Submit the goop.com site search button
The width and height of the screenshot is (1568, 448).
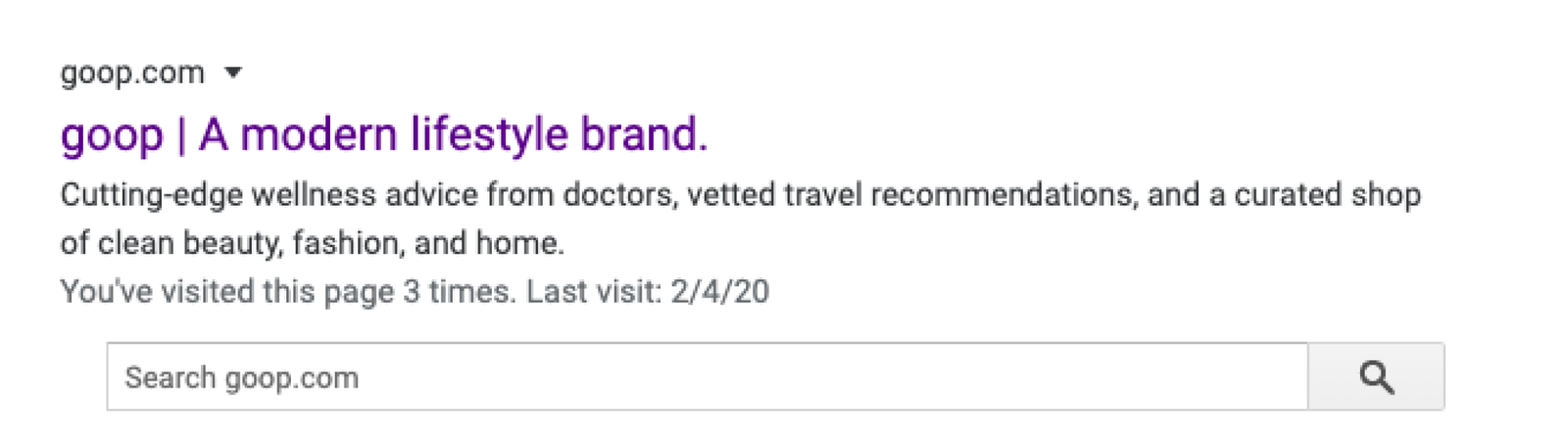pos(1376,376)
